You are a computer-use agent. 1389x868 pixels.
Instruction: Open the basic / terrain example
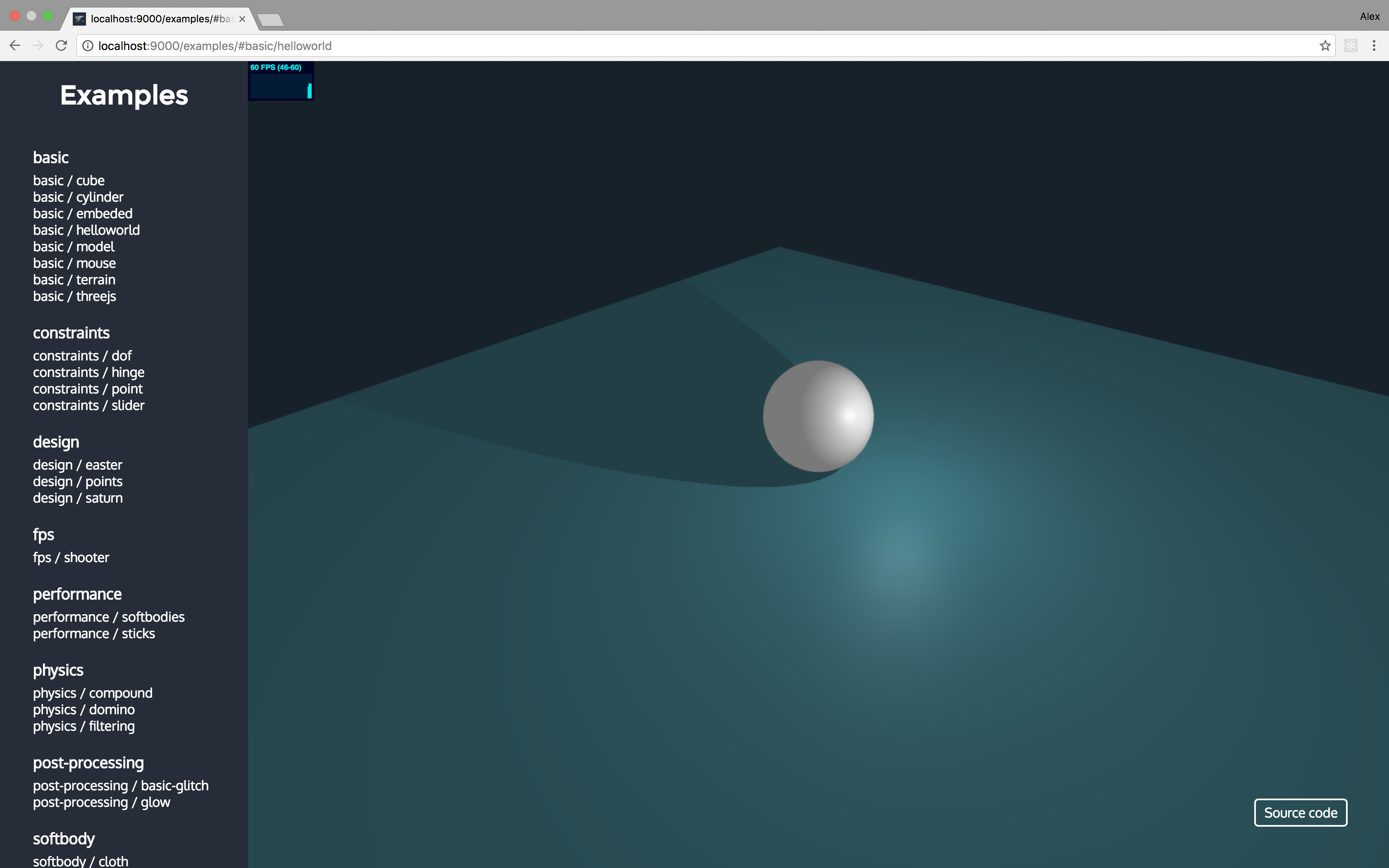tap(74, 280)
